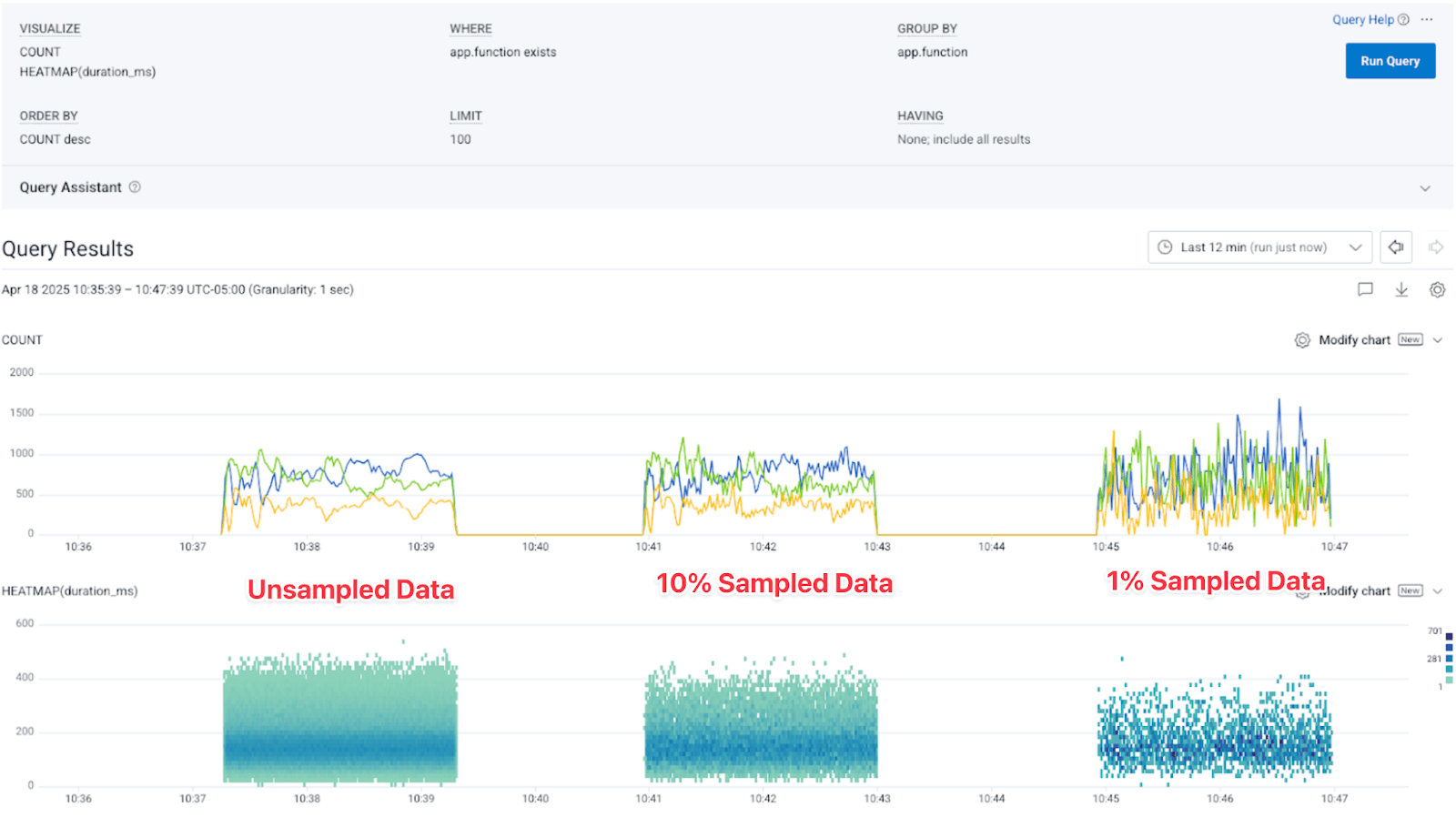The height and width of the screenshot is (827, 1456).
Task: Collapse the Query Assistant panel chevron
Action: [x=1424, y=188]
